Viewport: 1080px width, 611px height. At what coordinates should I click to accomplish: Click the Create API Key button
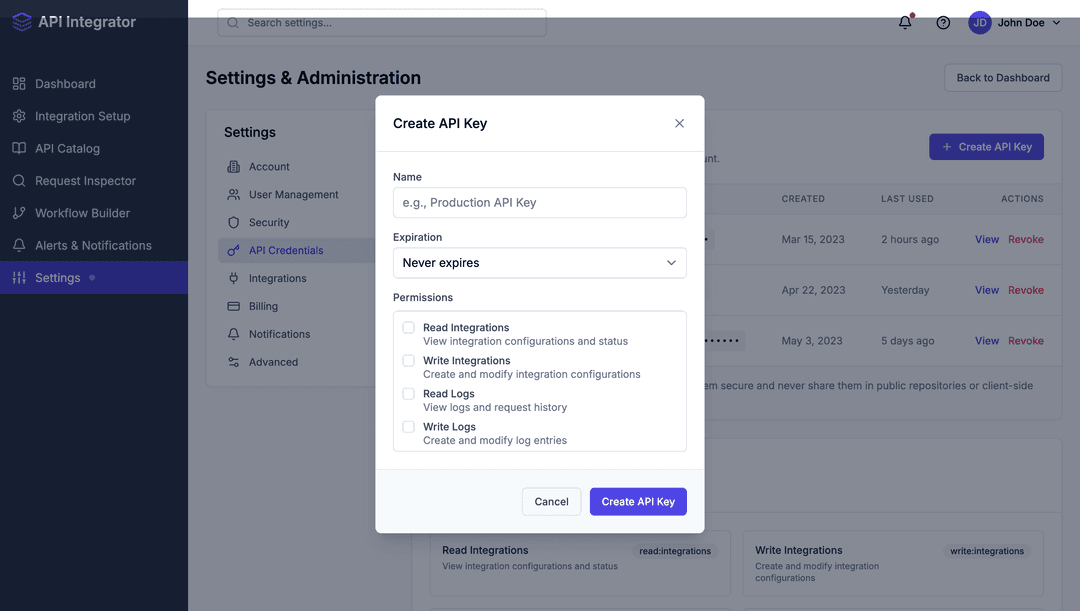(x=638, y=501)
